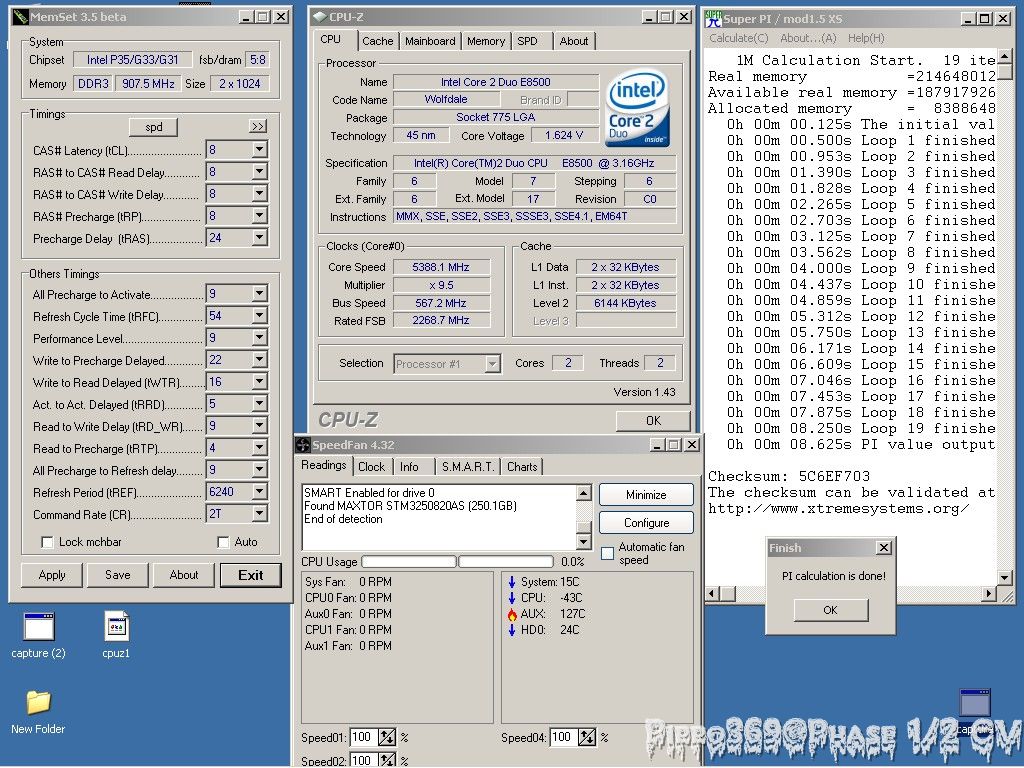Click the CPU-Z title bar icon
The height and width of the screenshot is (768, 1024).
319,17
